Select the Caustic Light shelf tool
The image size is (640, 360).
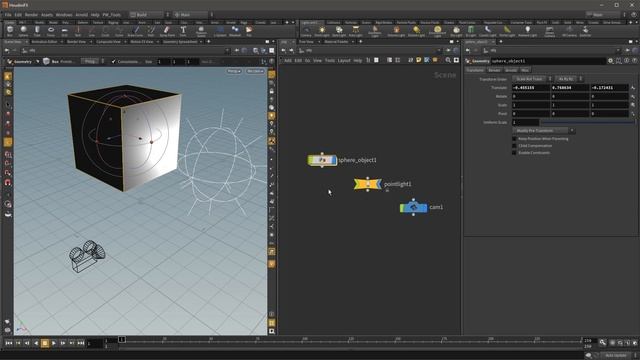point(488,31)
